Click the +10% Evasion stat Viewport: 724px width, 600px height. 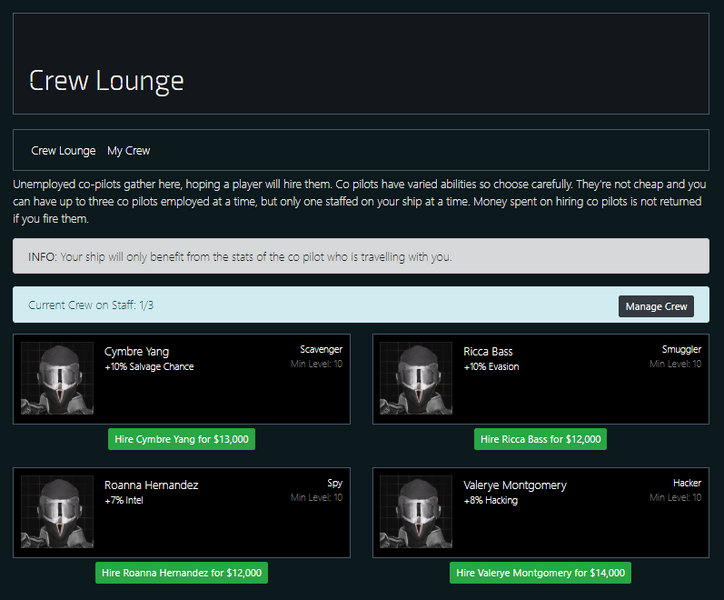point(491,367)
